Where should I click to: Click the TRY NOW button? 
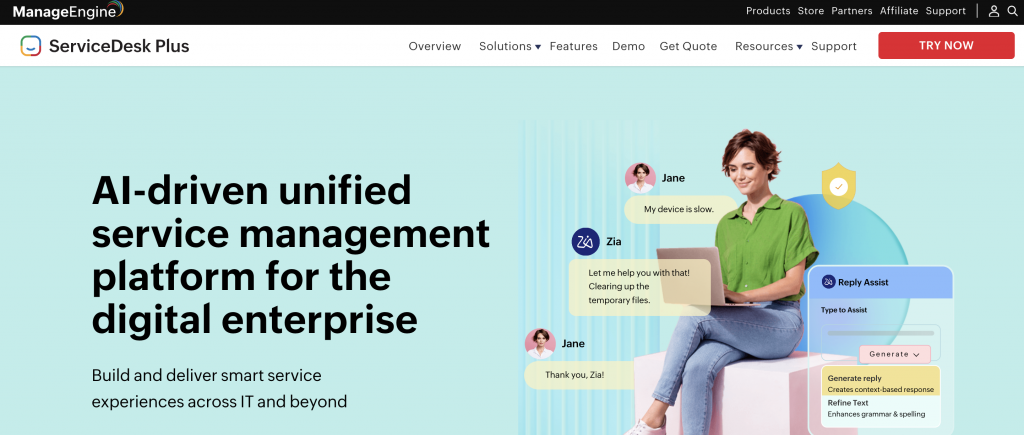946,46
